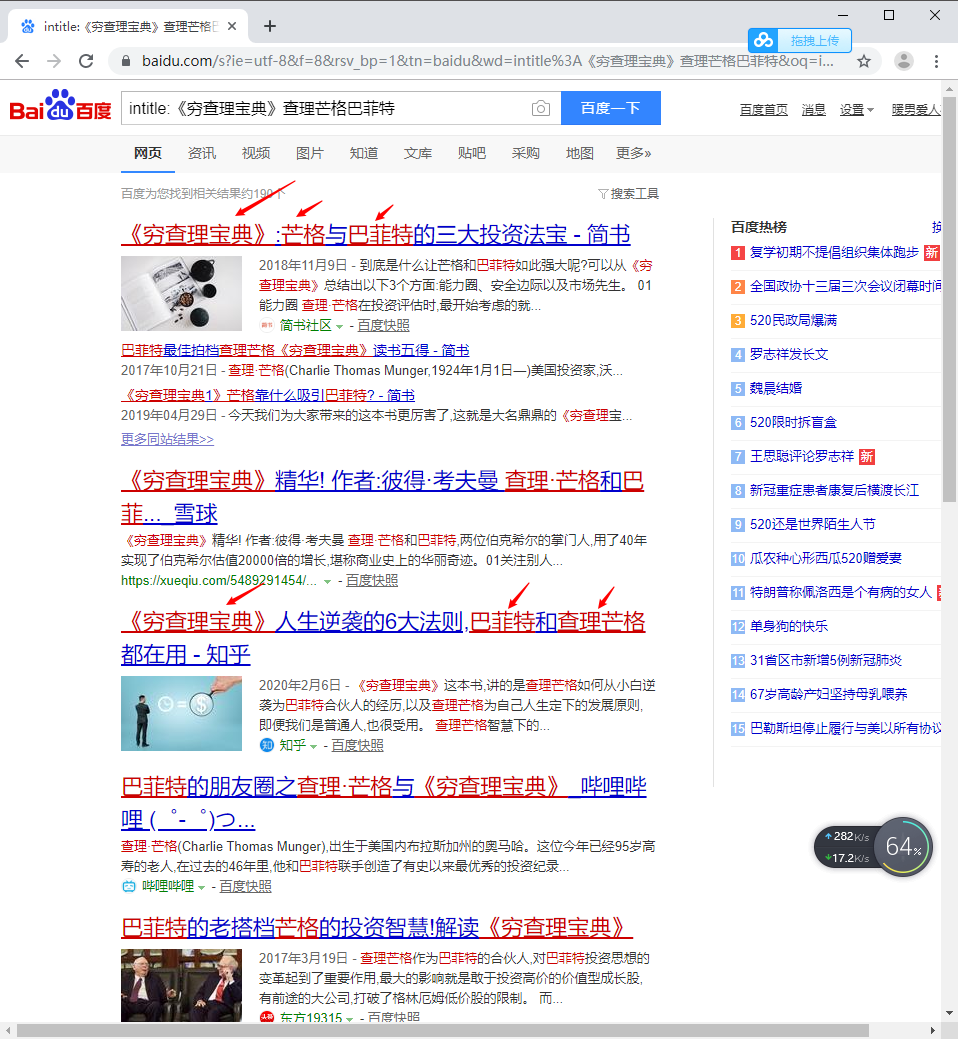Open 百度快照 for 简书 result
Viewport: 958px width, 1039px height.
tap(384, 325)
